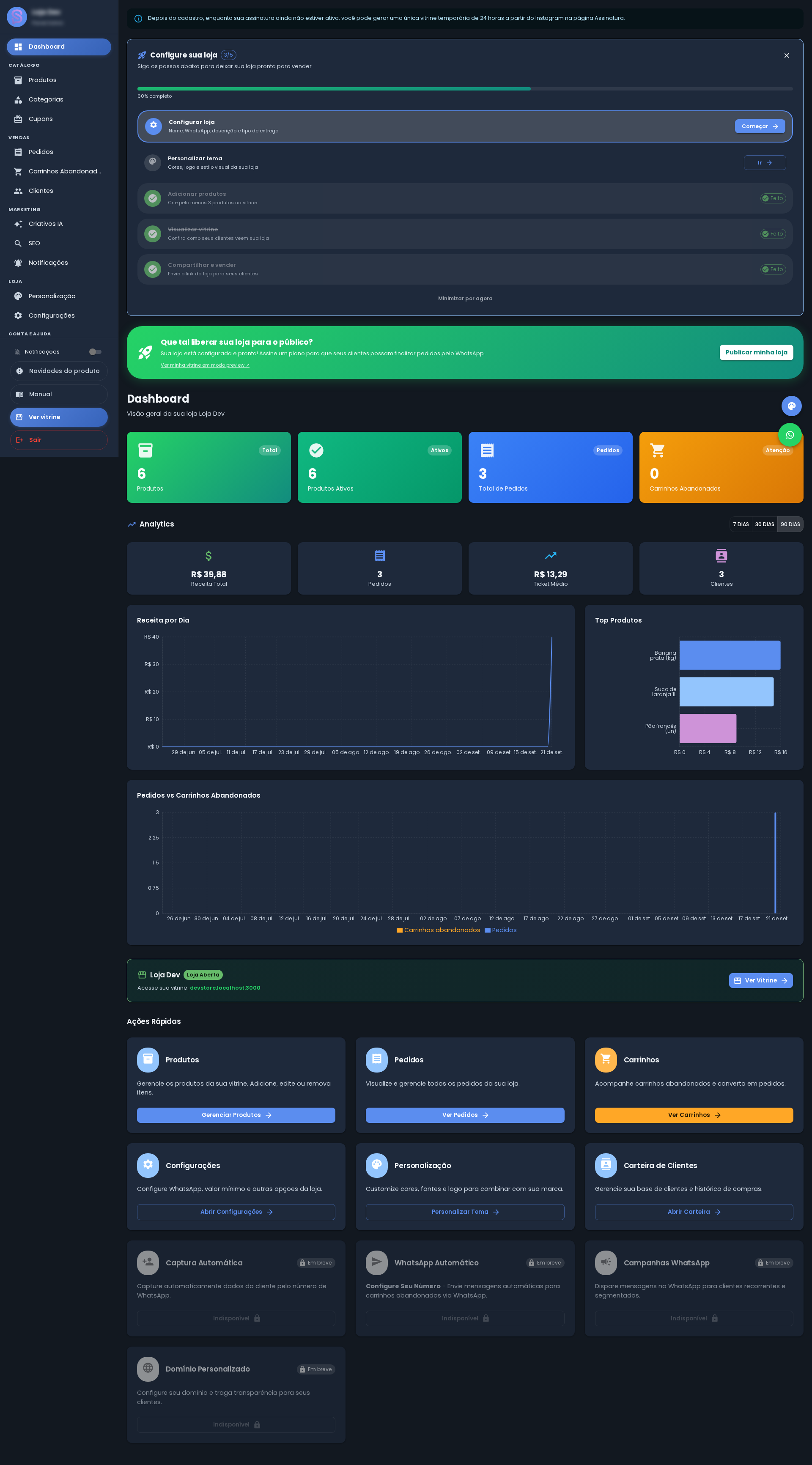The image size is (812, 1465).
Task: Open the Manual button
Action: pos(58,394)
